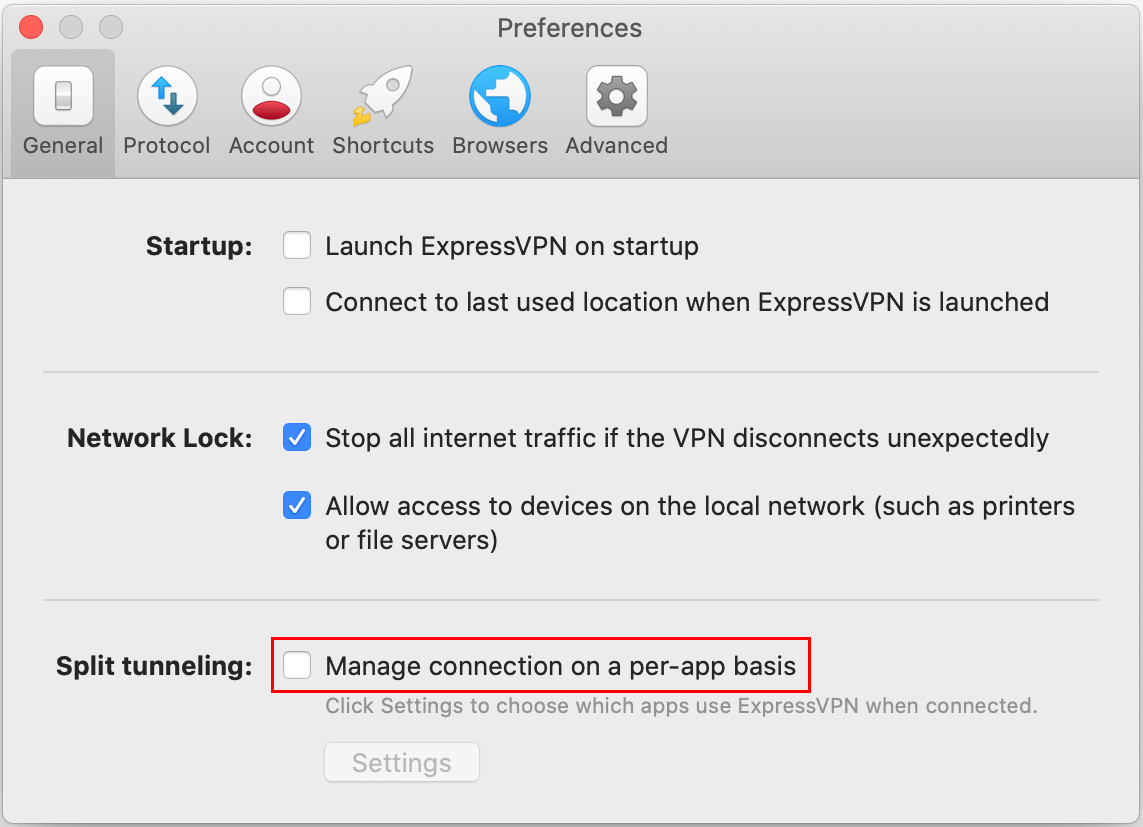Image resolution: width=1143 pixels, height=827 pixels.
Task: Close the Preferences window
Action: click(x=31, y=28)
